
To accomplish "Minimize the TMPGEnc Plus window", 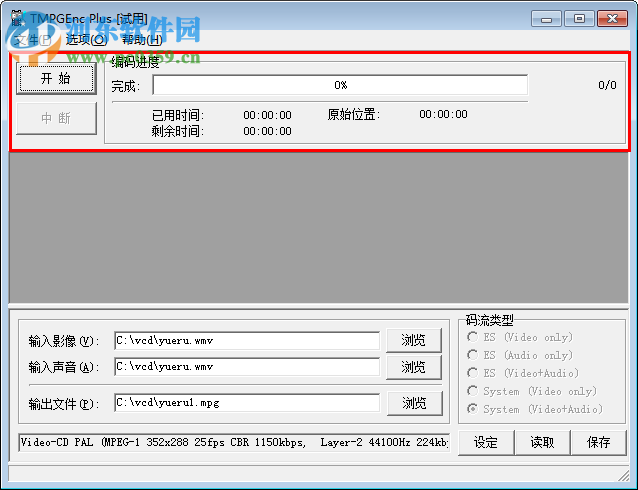I will coord(546,19).
